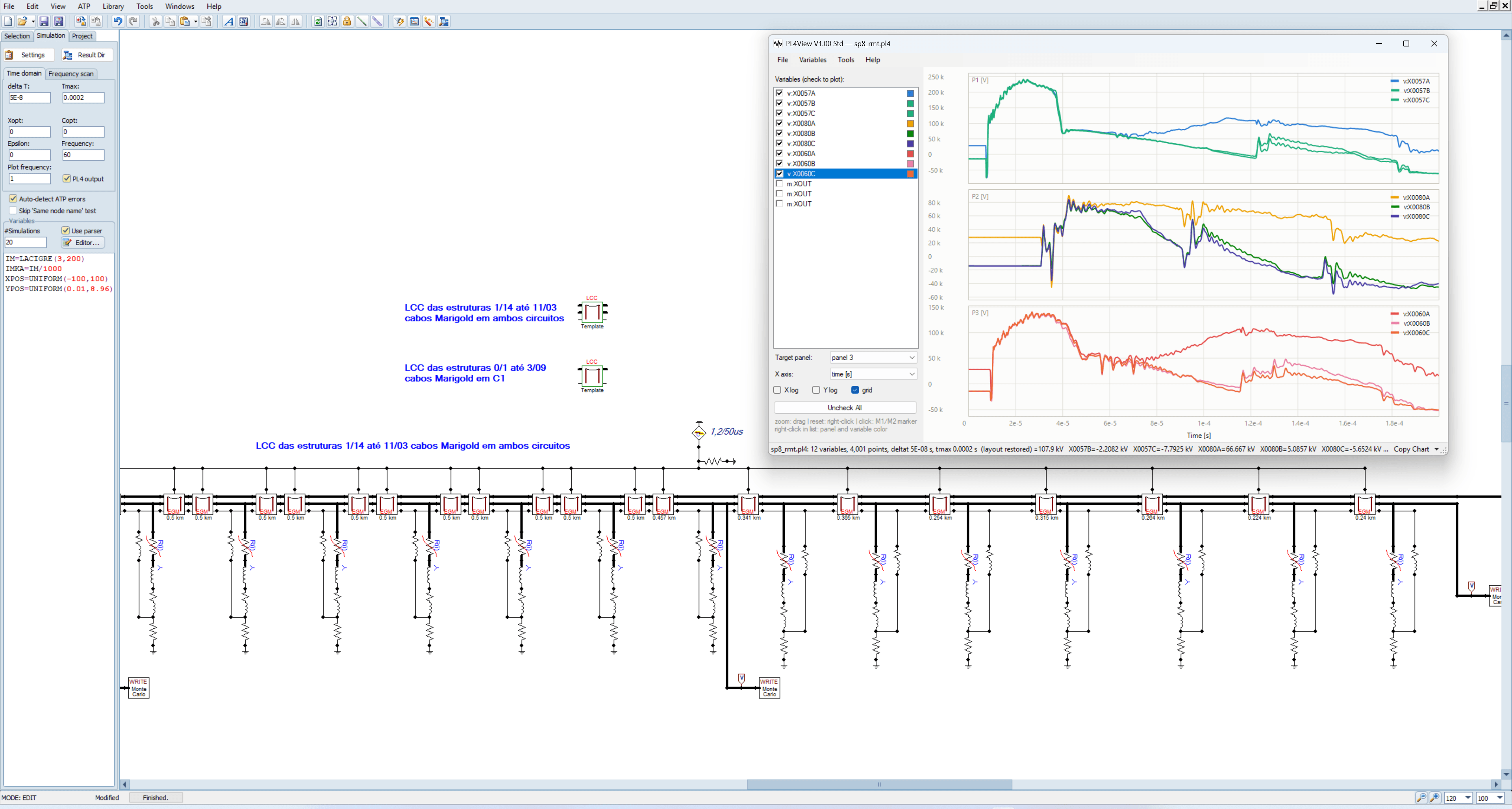
Task: Open the plot viewer toolbar icon
Action: 414,22
